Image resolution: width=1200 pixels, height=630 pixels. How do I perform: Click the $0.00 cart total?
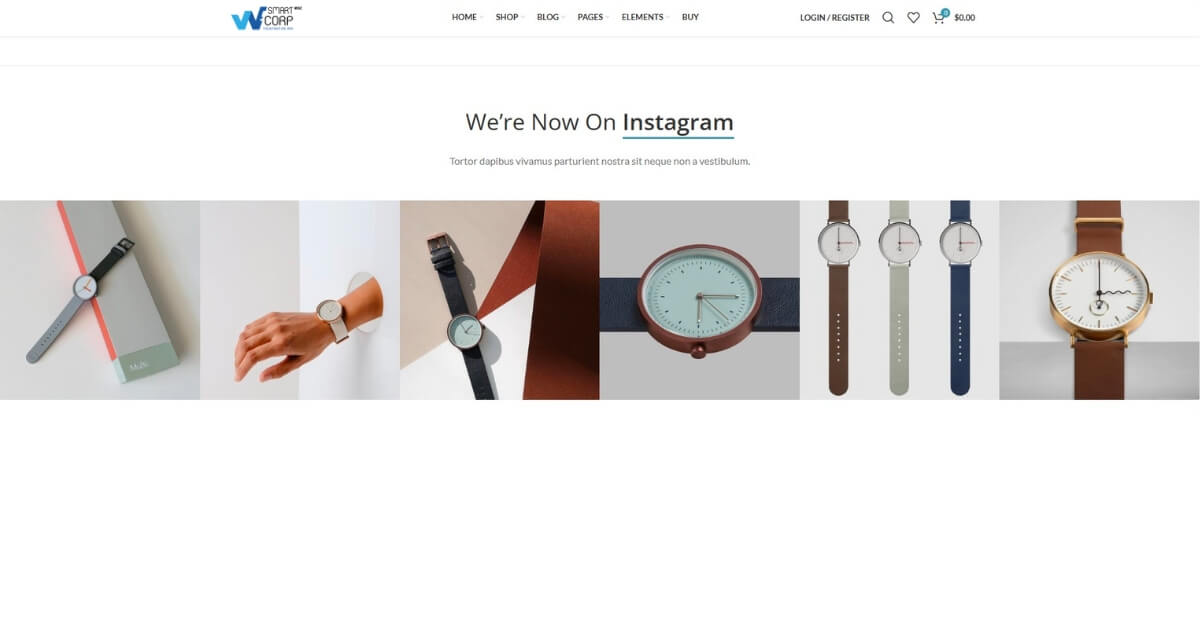pos(965,18)
